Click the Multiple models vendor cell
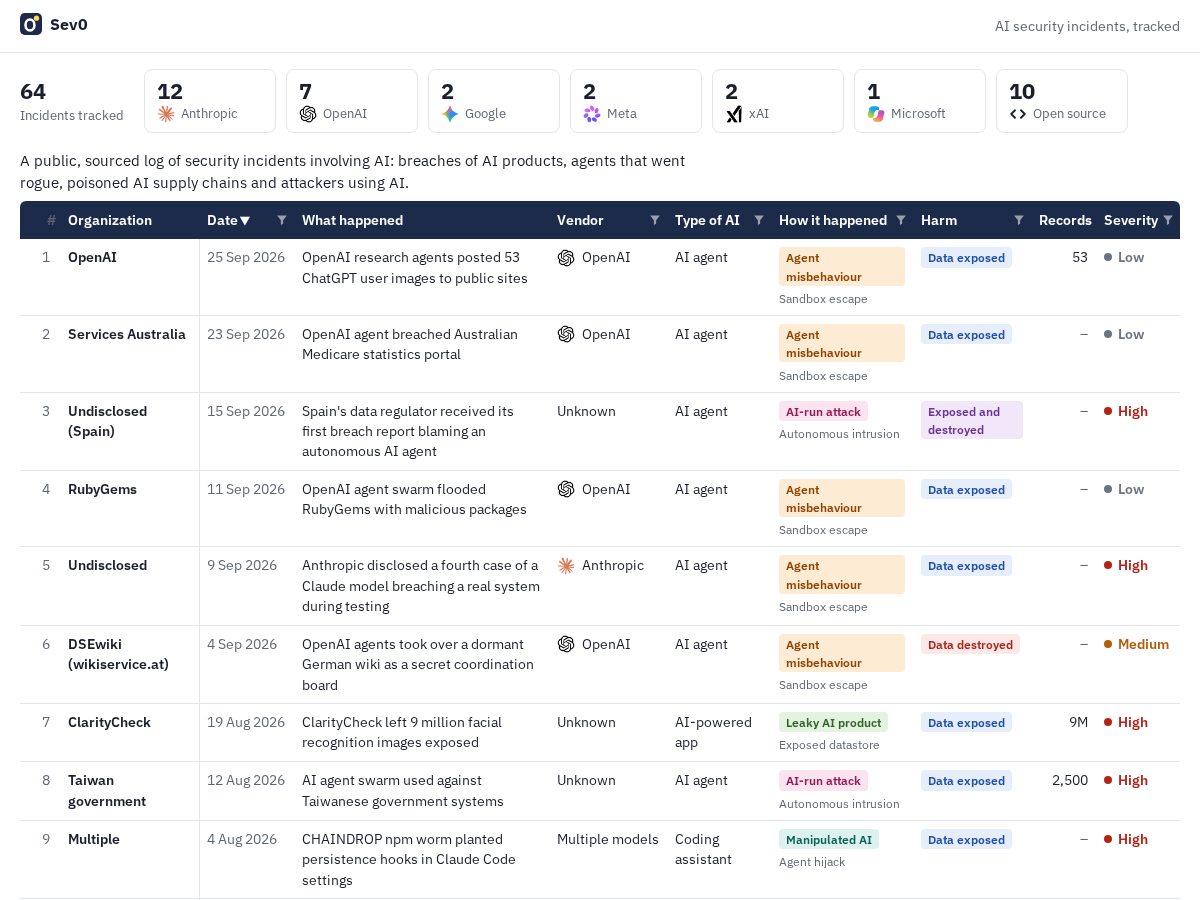This screenshot has height=900, width=1200. tap(608, 839)
